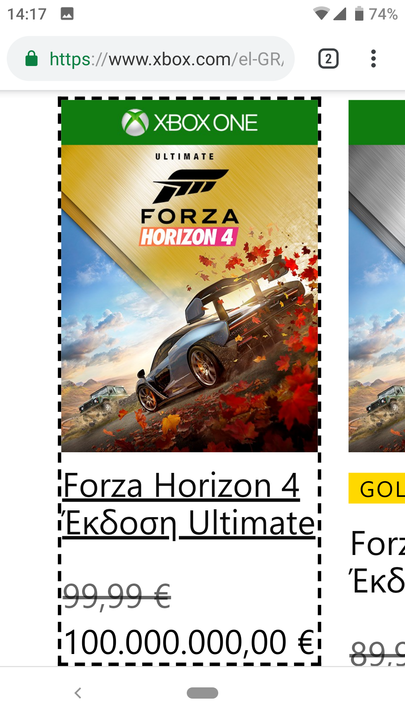The height and width of the screenshot is (720, 405).
Task: Open the tab switcher showing 2 tabs
Action: click(x=328, y=59)
